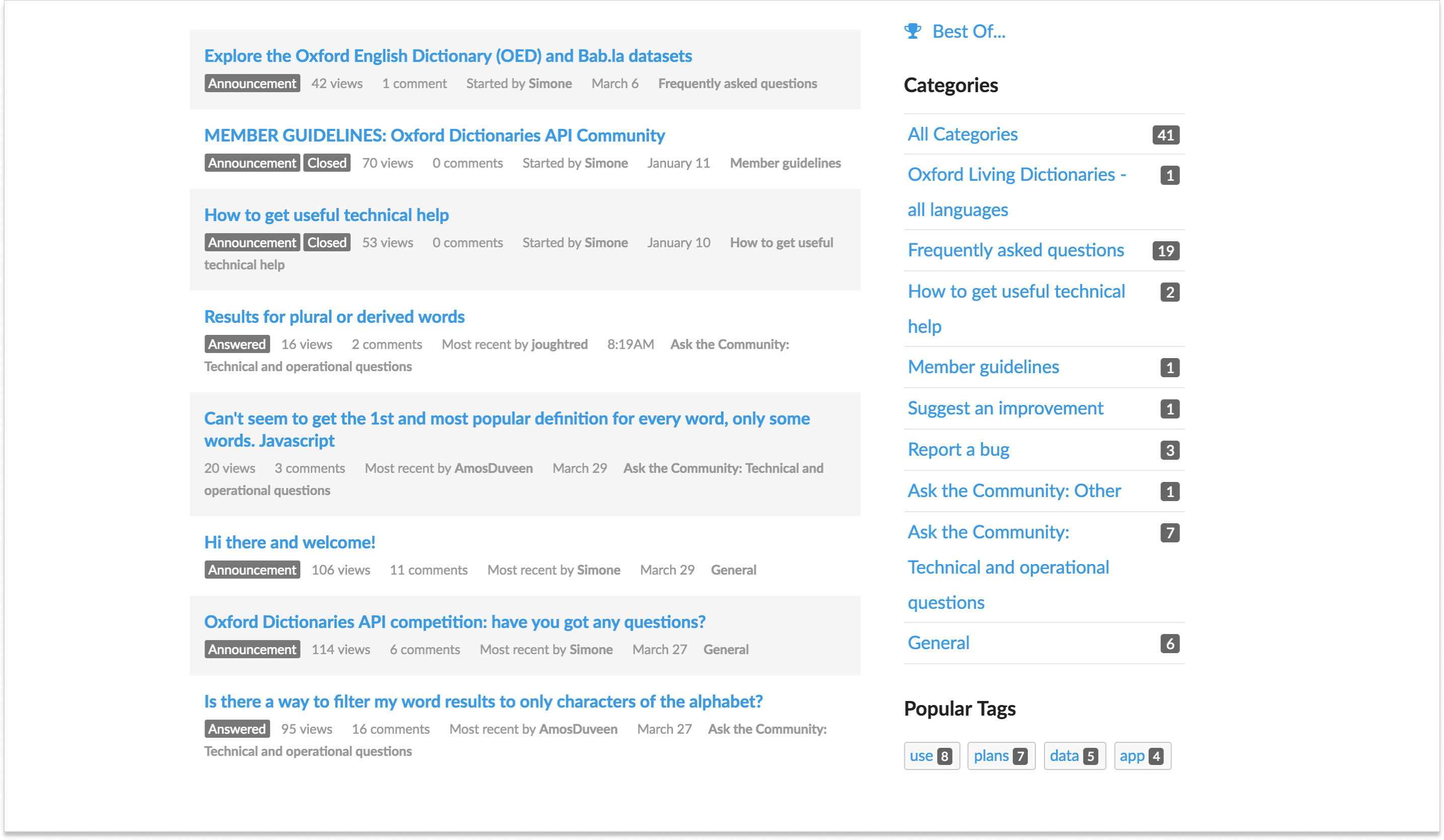Open the Report a bug category
Image resolution: width=1444 pixels, height=840 pixels.
[x=958, y=449]
